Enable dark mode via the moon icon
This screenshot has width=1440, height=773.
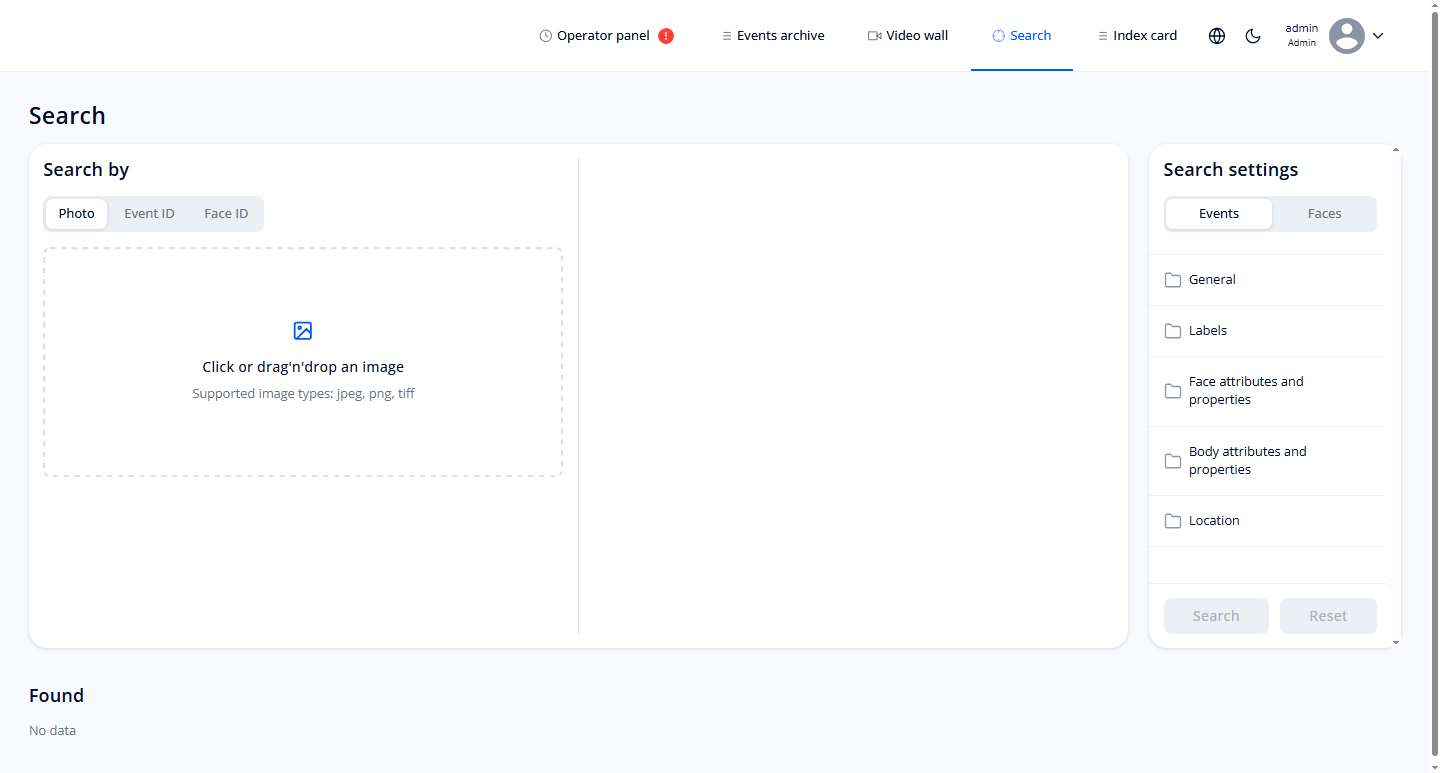[1253, 35]
